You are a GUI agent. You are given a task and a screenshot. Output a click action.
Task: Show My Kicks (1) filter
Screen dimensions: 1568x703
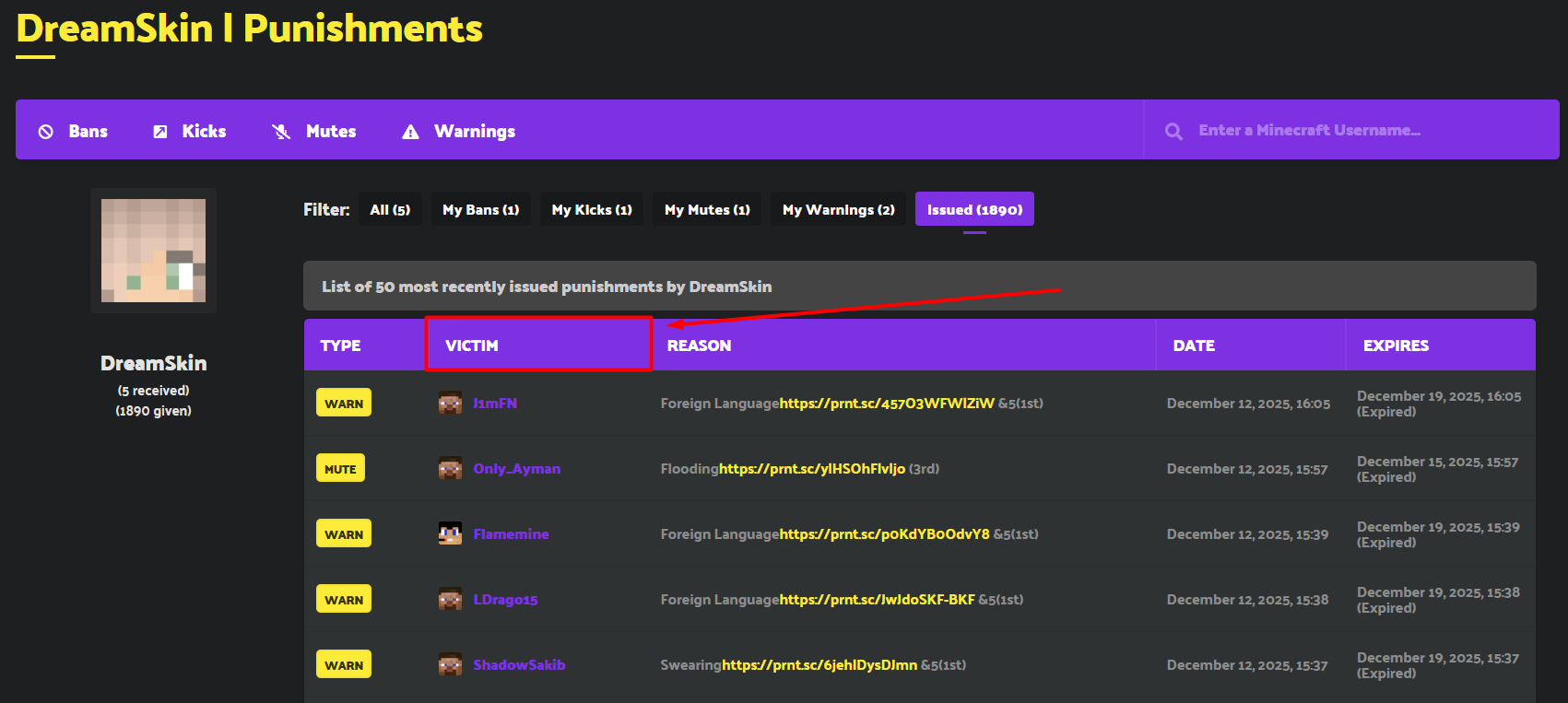[x=592, y=210]
